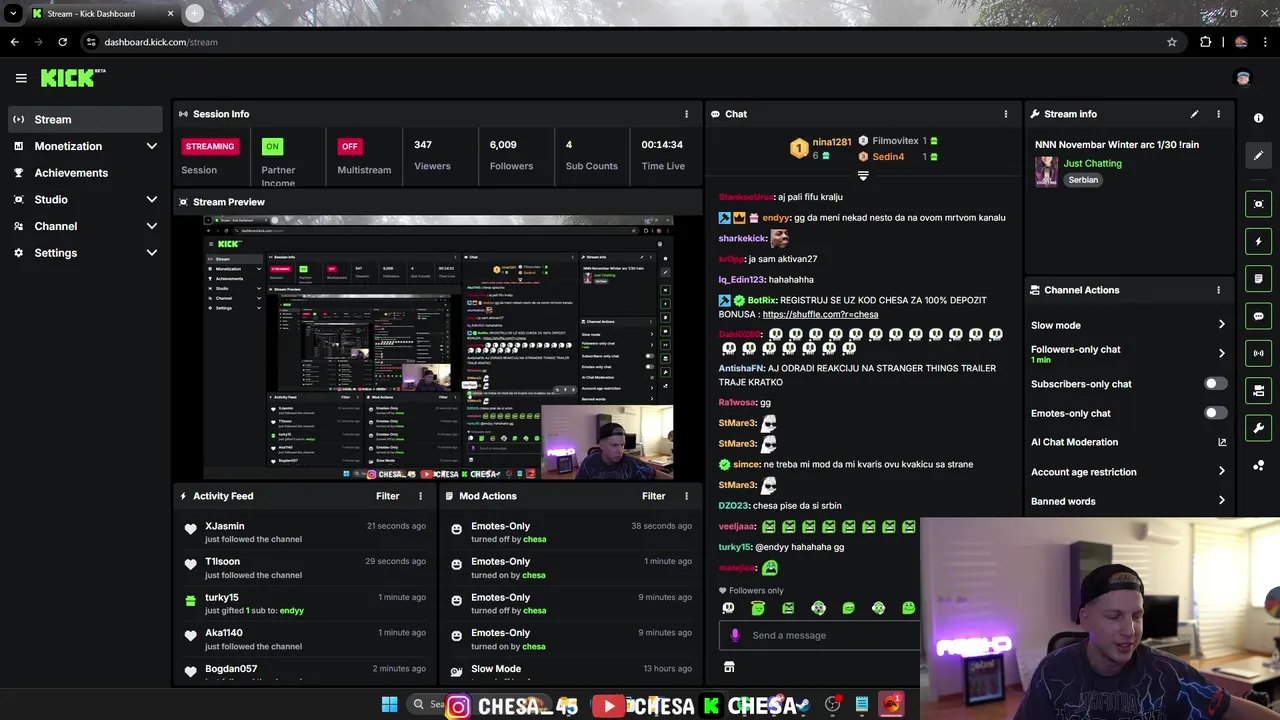Open Windows Start menu

[x=389, y=705]
